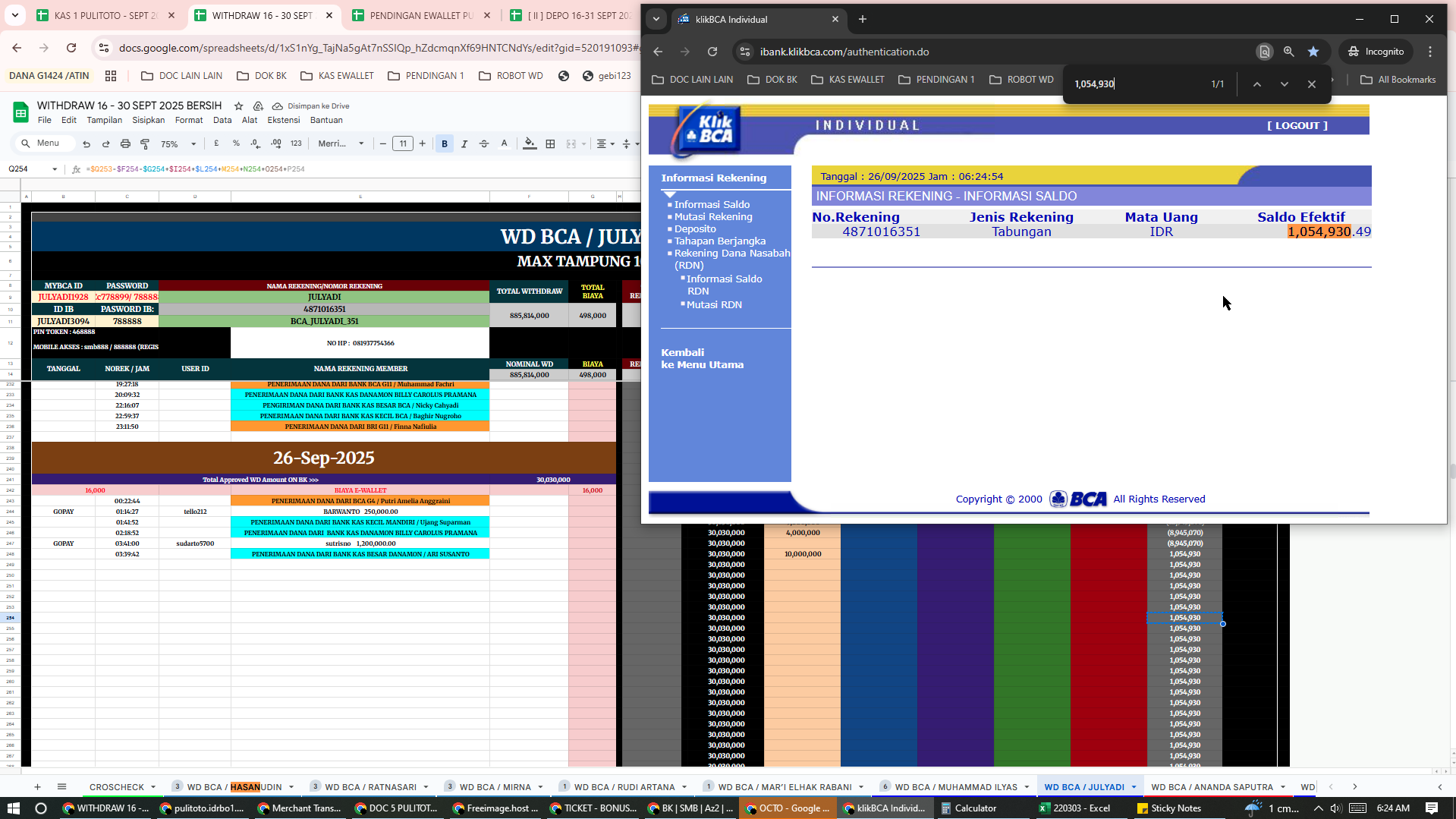The height and width of the screenshot is (819, 1456).
Task: Decrease font size with minus button
Action: (x=383, y=143)
